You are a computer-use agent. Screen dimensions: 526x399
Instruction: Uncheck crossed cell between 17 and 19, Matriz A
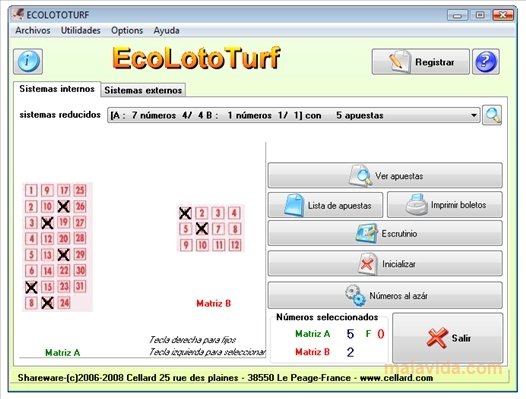[63, 206]
